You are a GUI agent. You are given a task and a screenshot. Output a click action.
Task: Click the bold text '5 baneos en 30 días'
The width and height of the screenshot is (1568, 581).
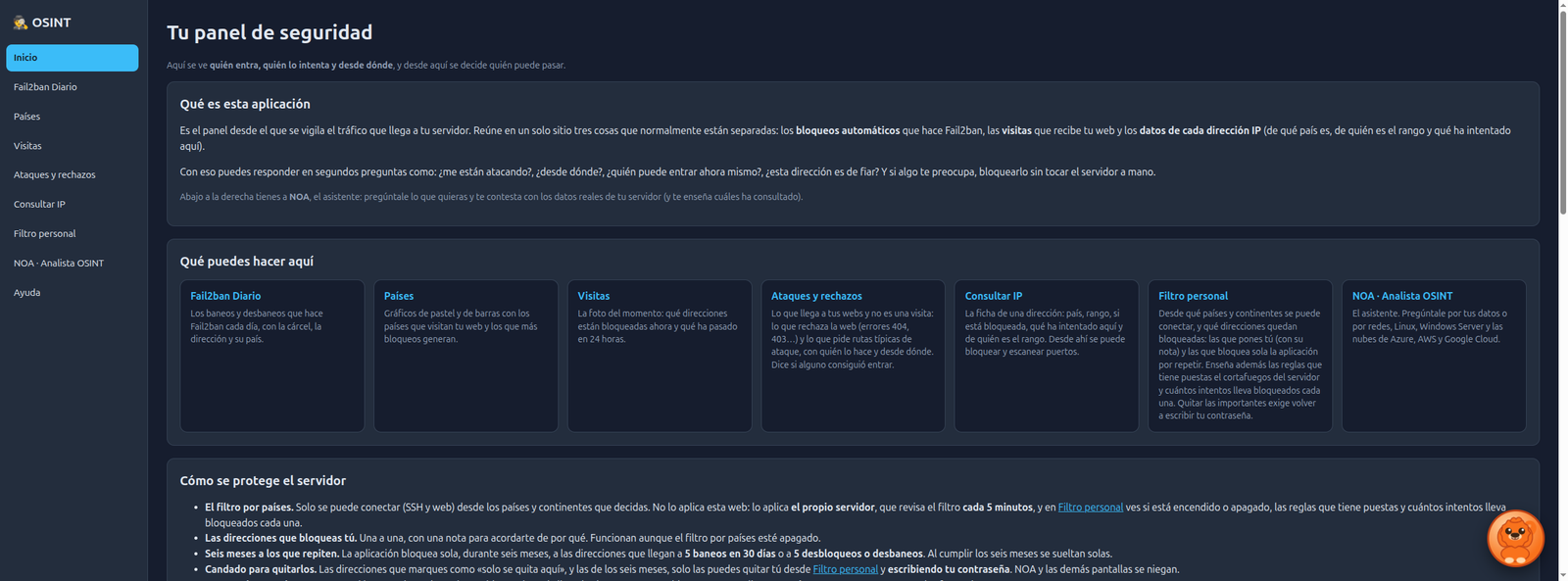point(730,554)
